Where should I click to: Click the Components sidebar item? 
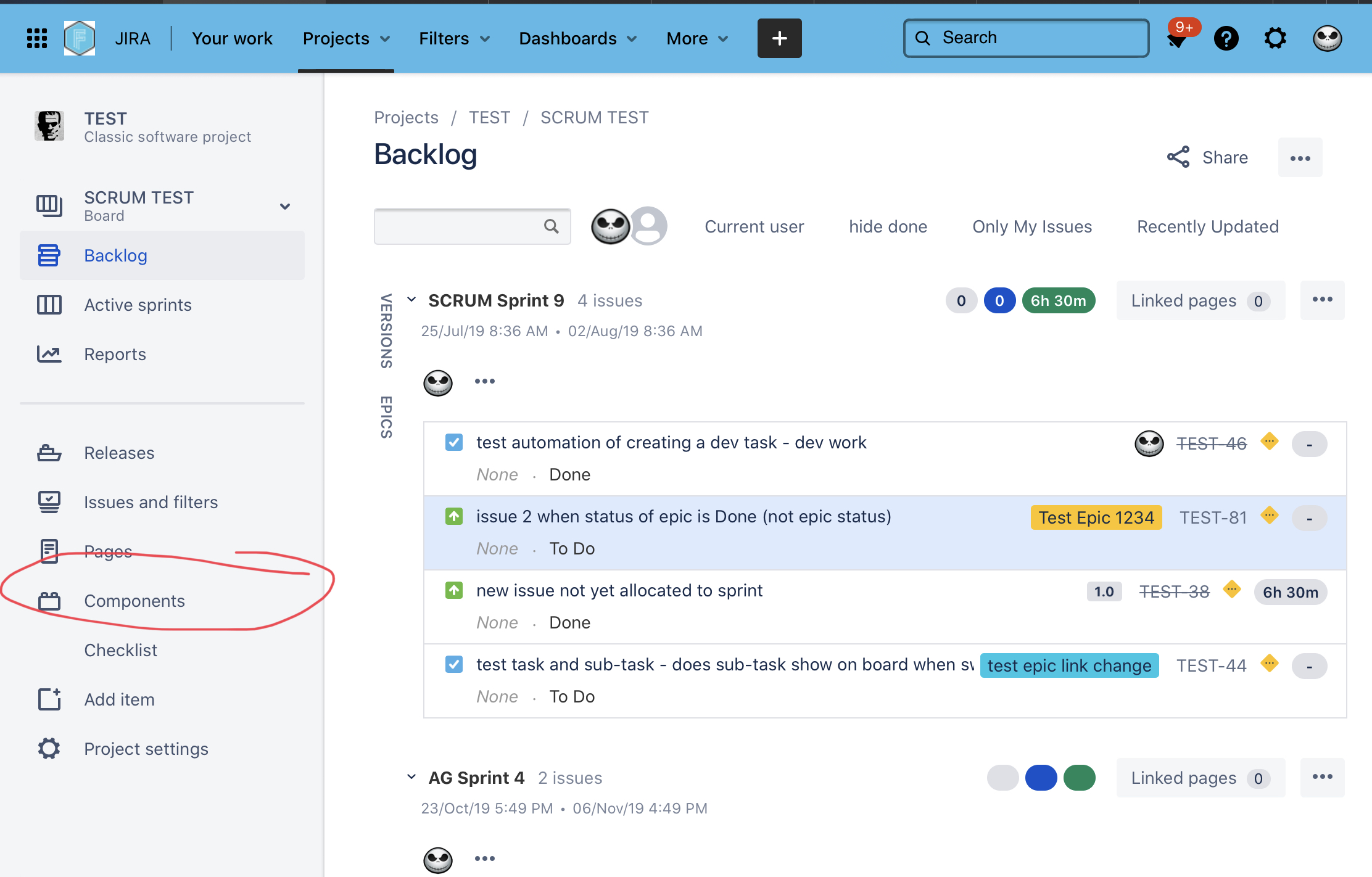[134, 601]
